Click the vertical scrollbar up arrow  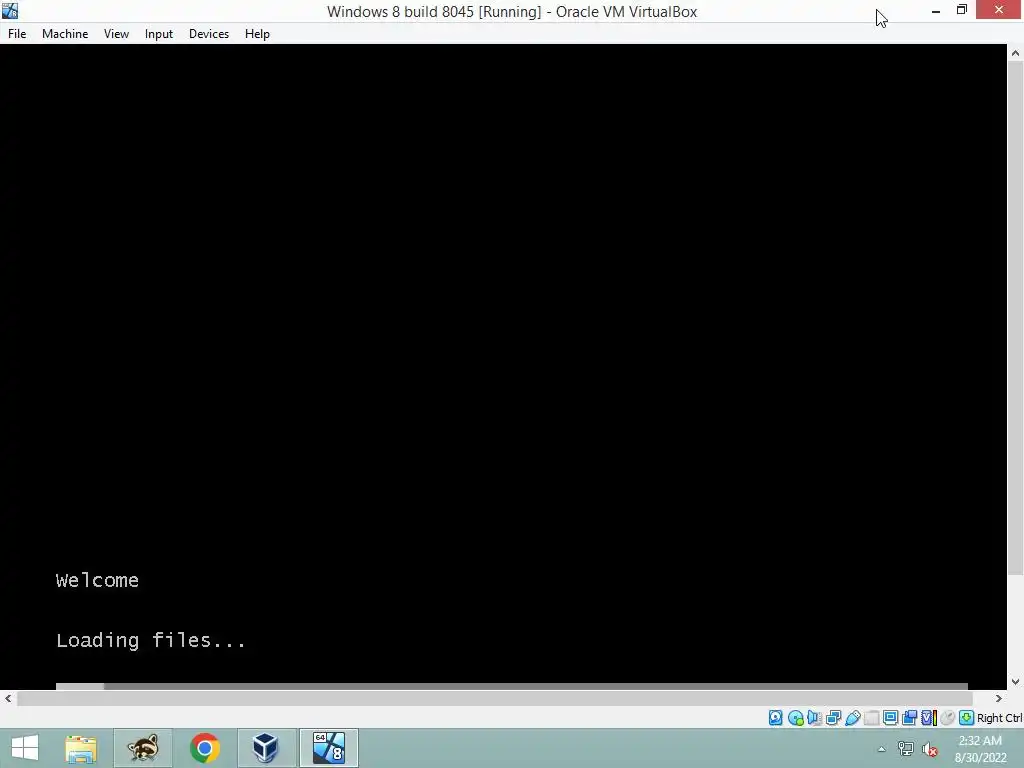point(1016,53)
